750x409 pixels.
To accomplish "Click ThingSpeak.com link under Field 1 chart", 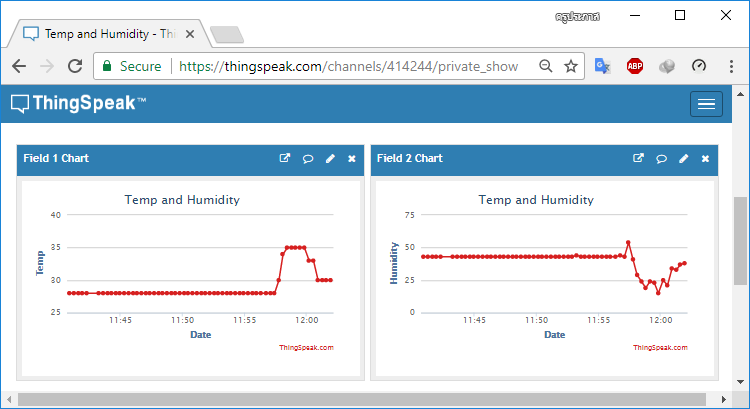I will click(x=306, y=347).
